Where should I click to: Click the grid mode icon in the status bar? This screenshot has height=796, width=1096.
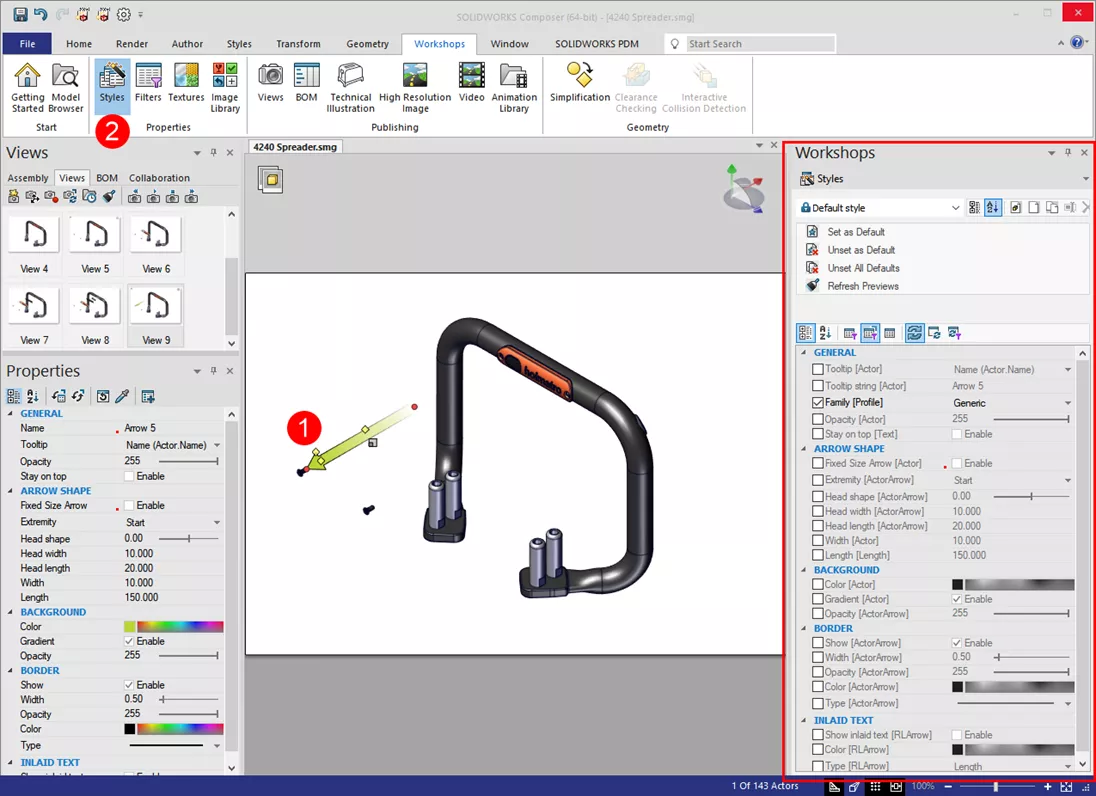pos(875,786)
